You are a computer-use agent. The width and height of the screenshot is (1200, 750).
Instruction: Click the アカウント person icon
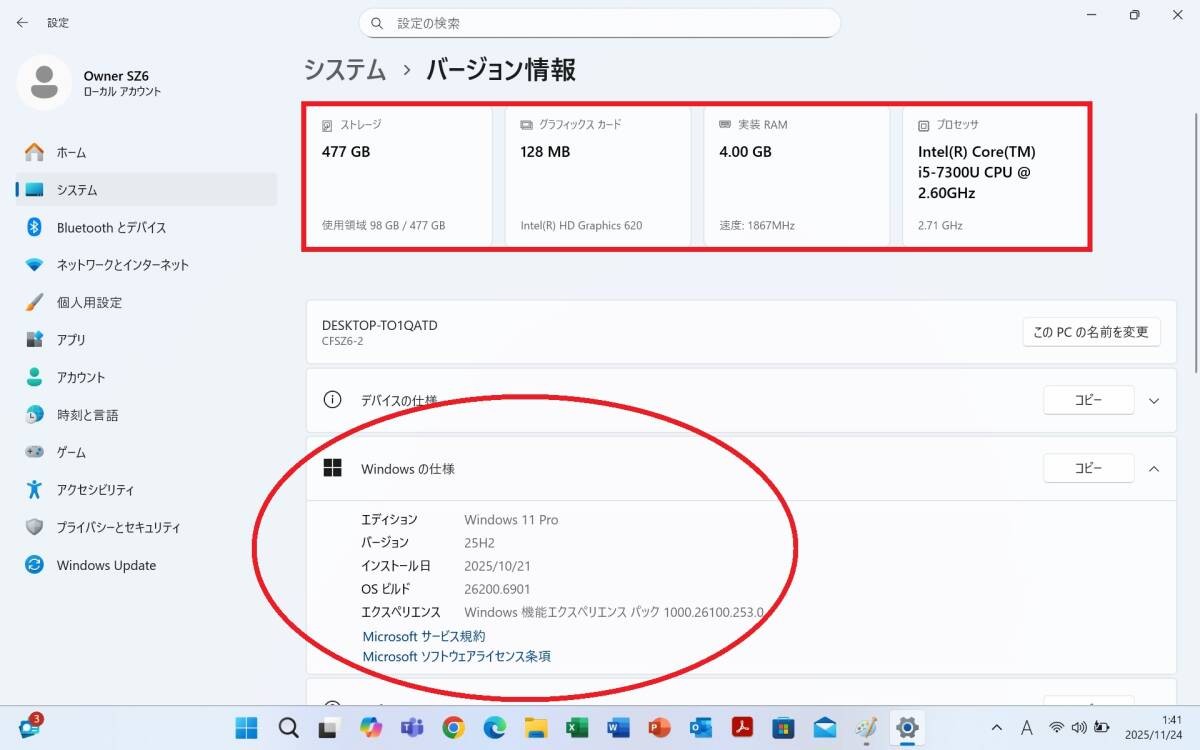click(35, 377)
